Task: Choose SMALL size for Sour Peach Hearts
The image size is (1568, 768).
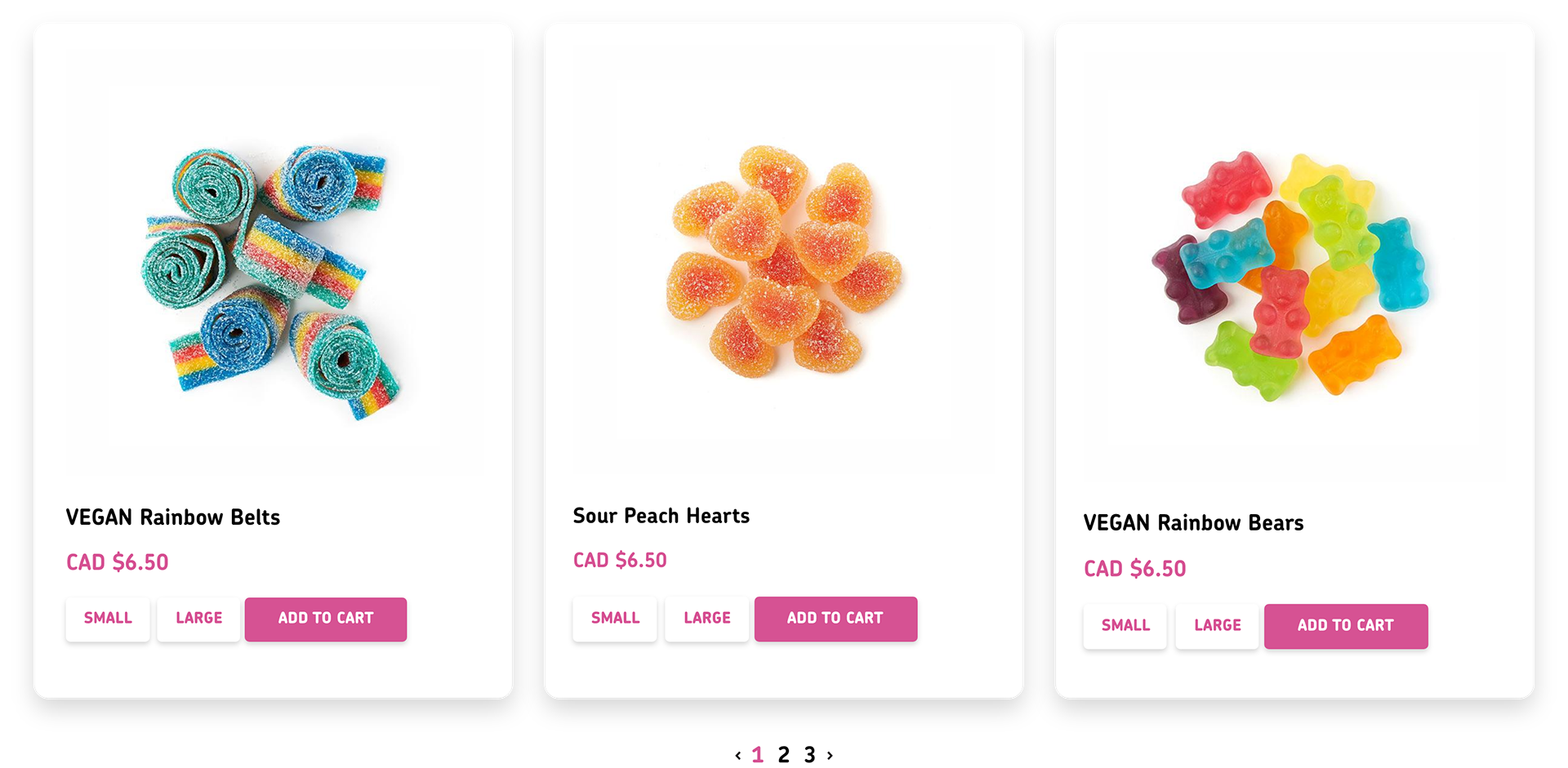Action: (615, 619)
